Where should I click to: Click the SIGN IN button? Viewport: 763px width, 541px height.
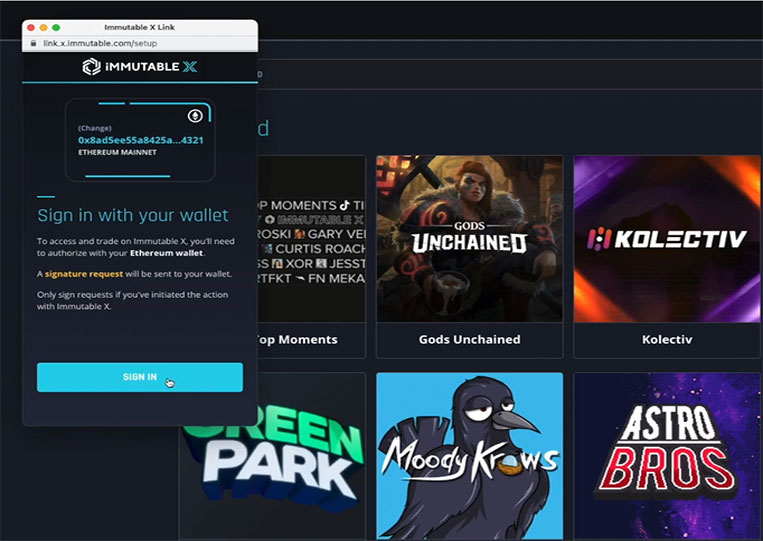click(x=140, y=377)
